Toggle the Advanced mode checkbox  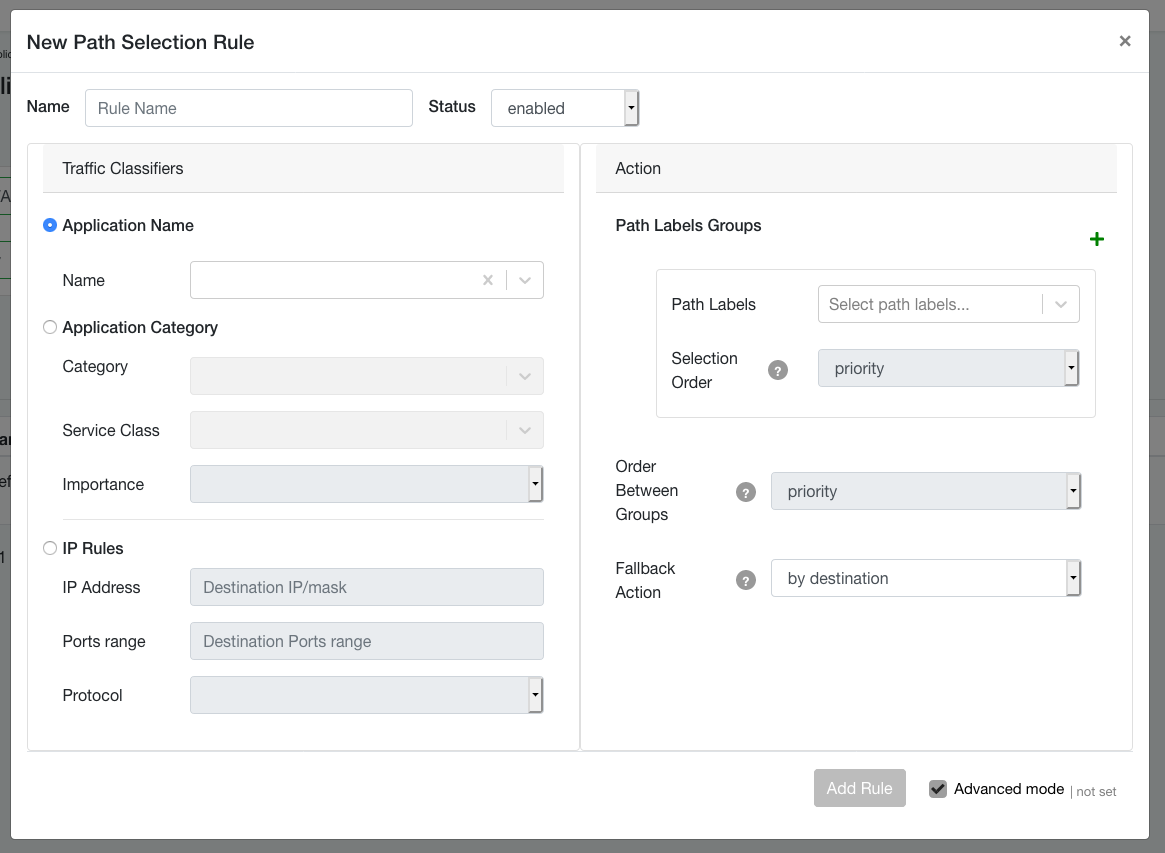click(937, 789)
